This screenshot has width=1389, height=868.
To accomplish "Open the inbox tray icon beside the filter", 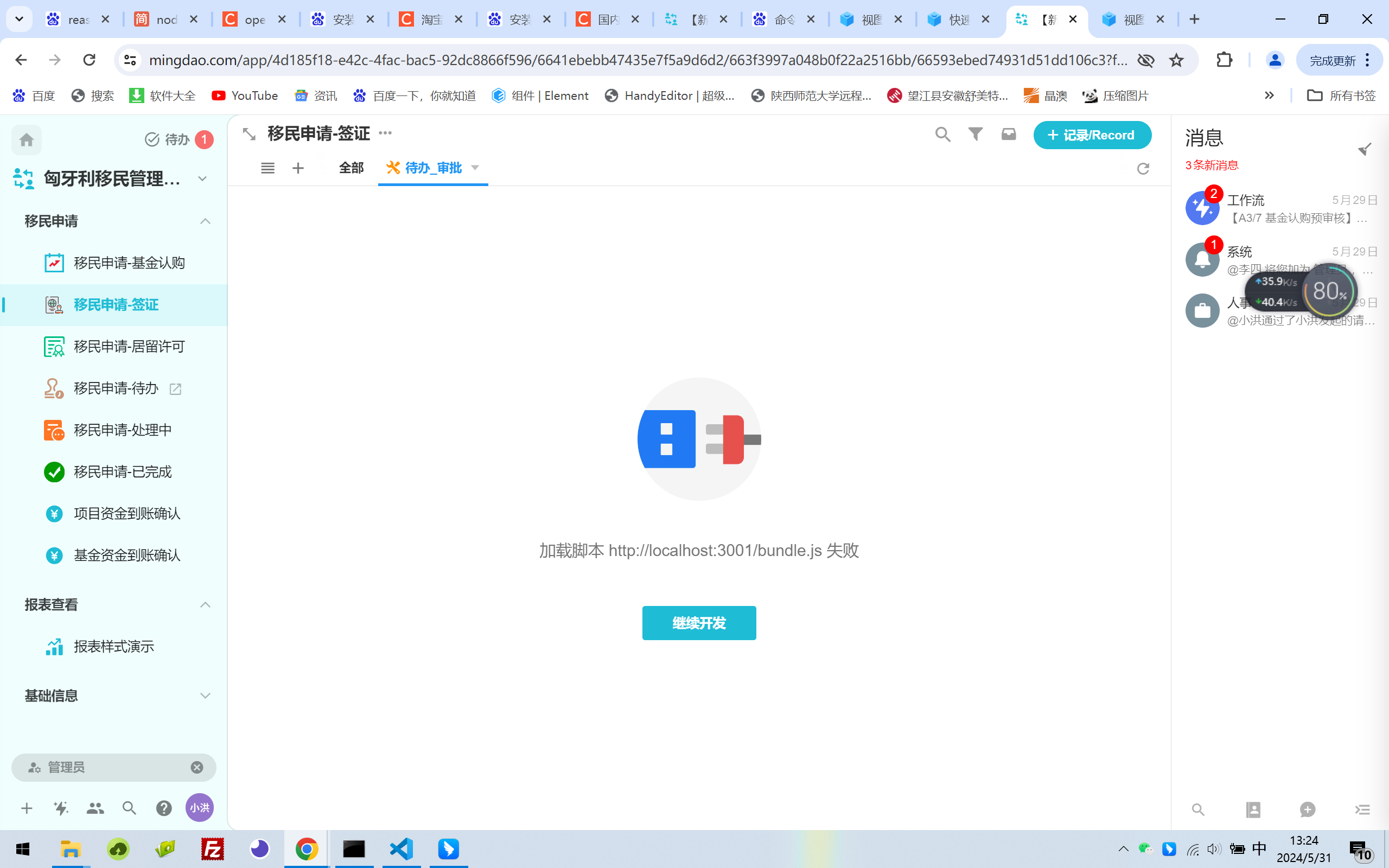I will pos(1009,135).
